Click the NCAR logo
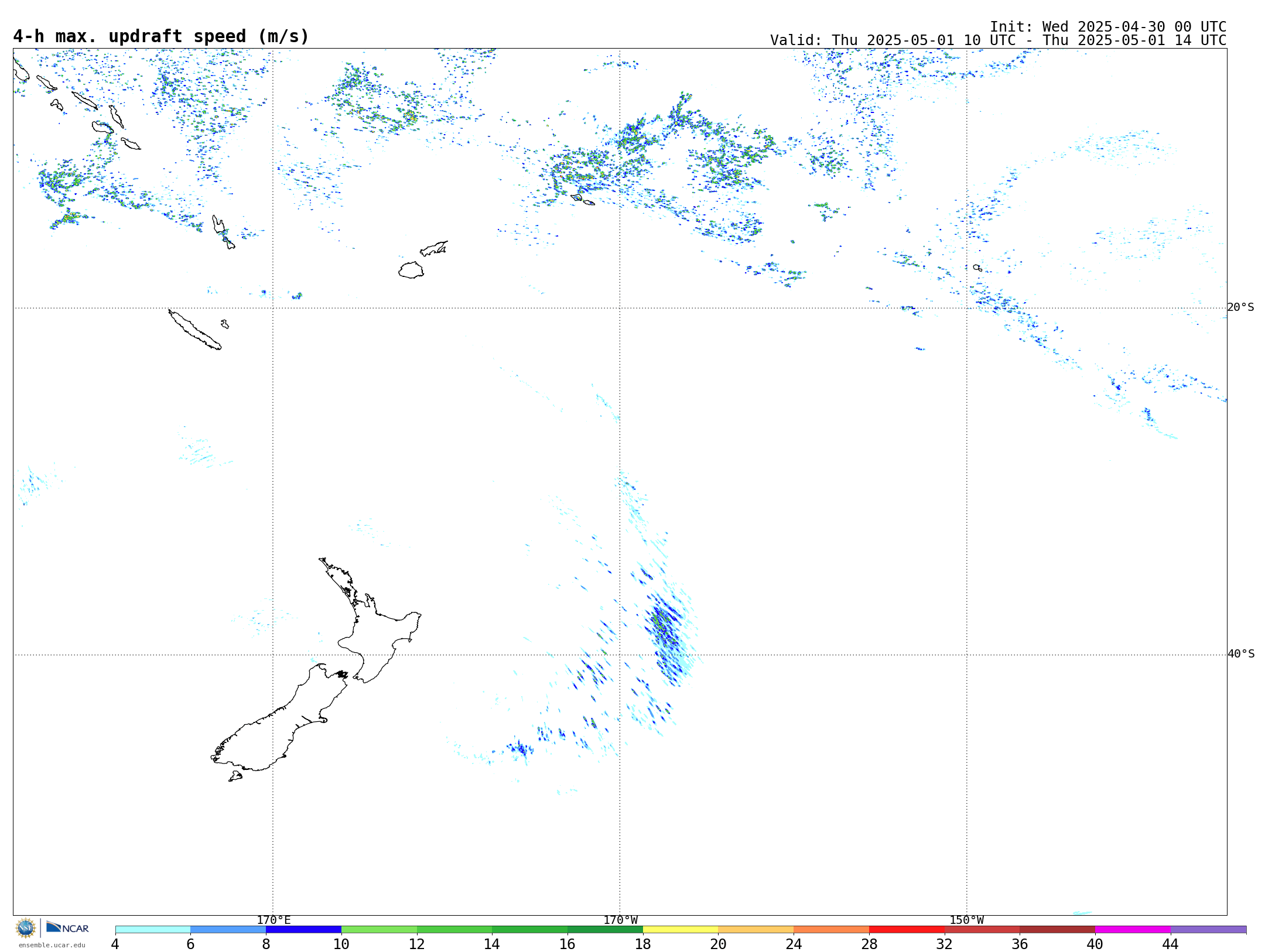Screen dimensions: 1265x952 pos(67,927)
